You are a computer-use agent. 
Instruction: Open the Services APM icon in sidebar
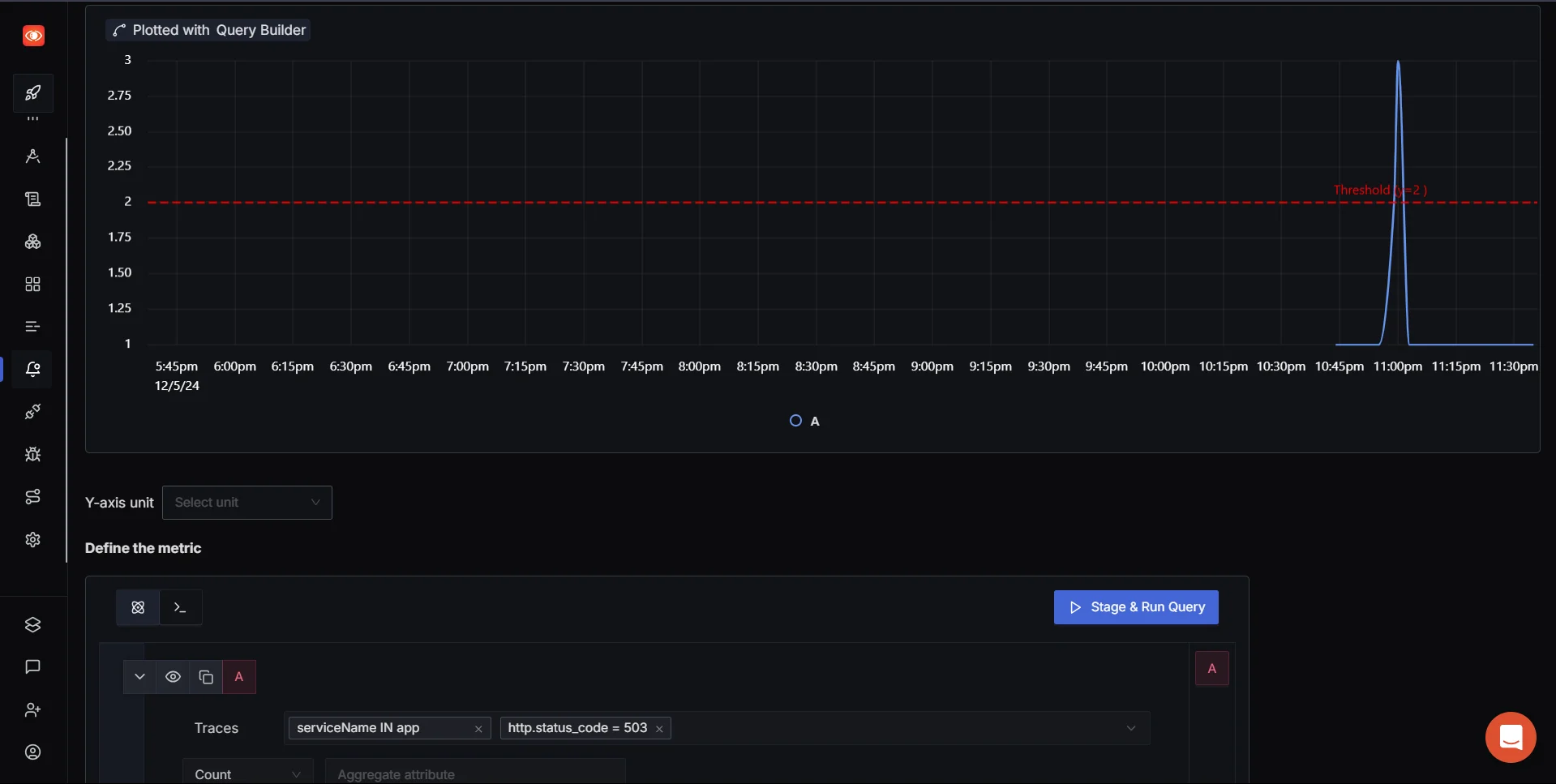pyautogui.click(x=32, y=156)
